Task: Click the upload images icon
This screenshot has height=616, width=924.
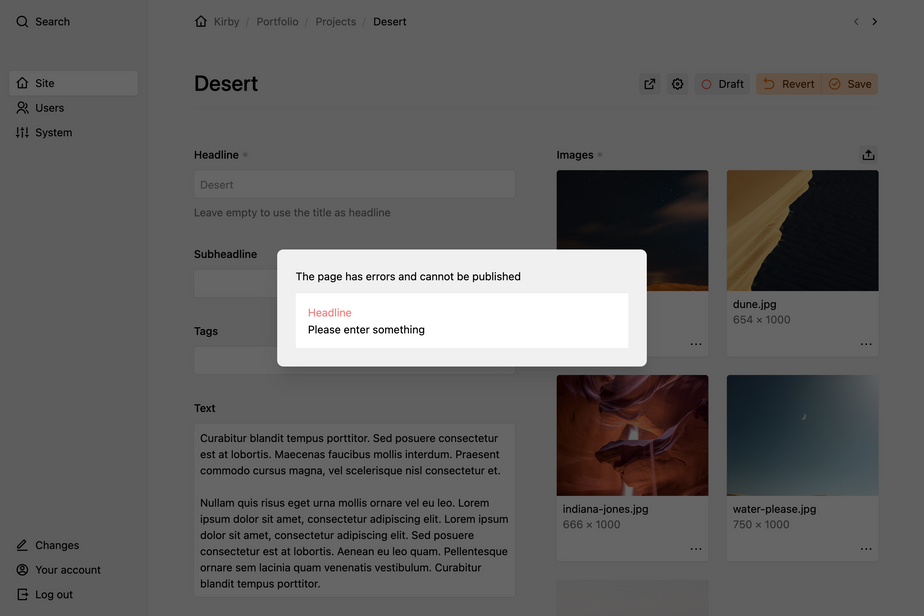Action: pyautogui.click(x=868, y=155)
